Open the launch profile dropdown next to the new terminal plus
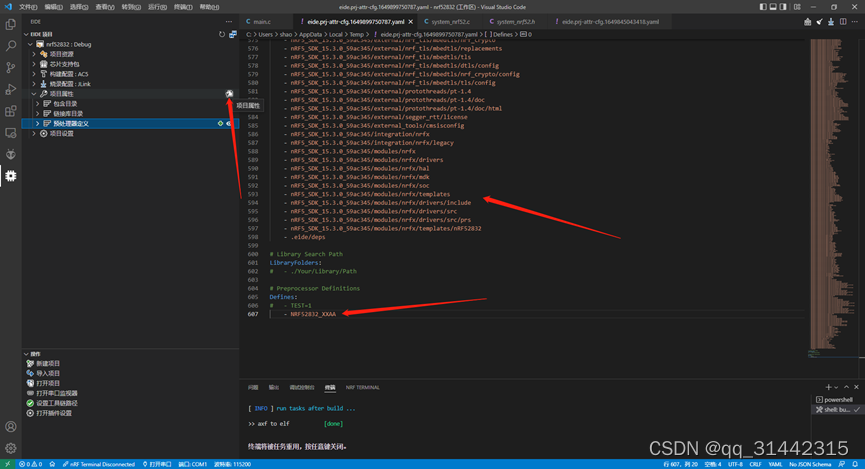This screenshot has height=469, width=865. [836, 387]
